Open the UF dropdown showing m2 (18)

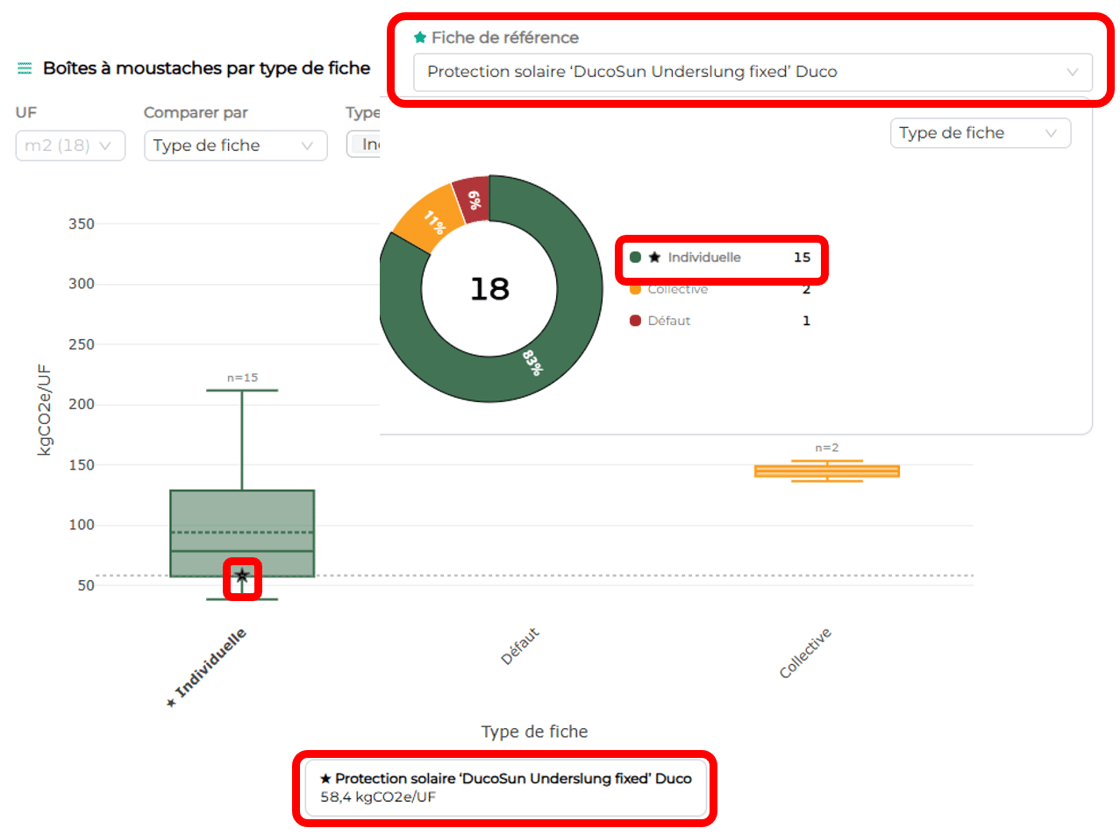(70, 146)
